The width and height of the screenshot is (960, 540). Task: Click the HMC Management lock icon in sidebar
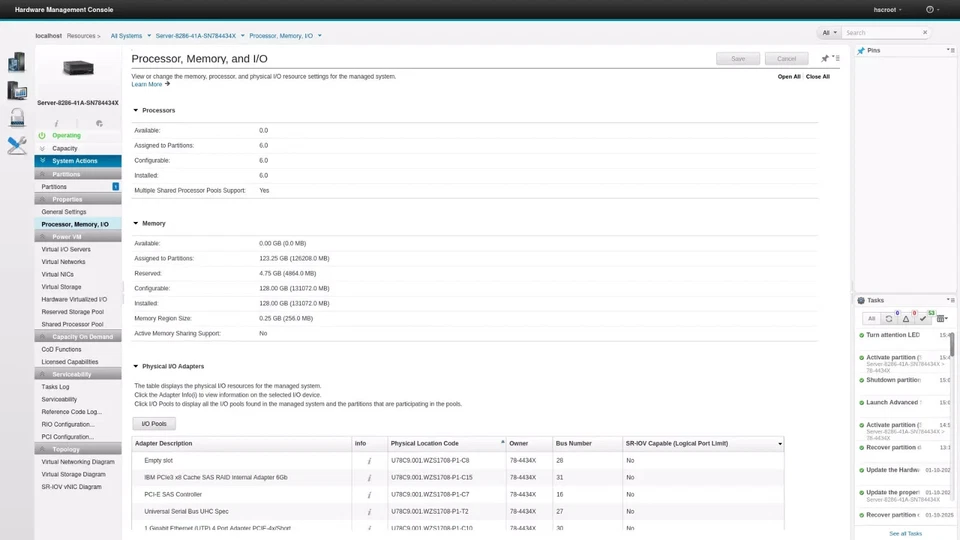[x=17, y=118]
